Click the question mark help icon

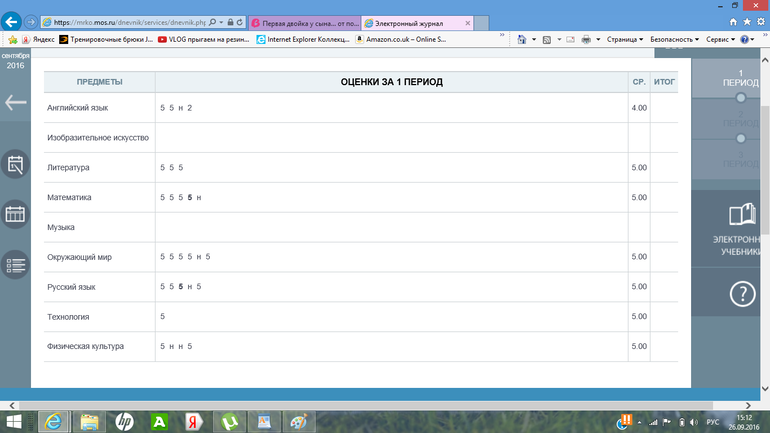click(741, 294)
